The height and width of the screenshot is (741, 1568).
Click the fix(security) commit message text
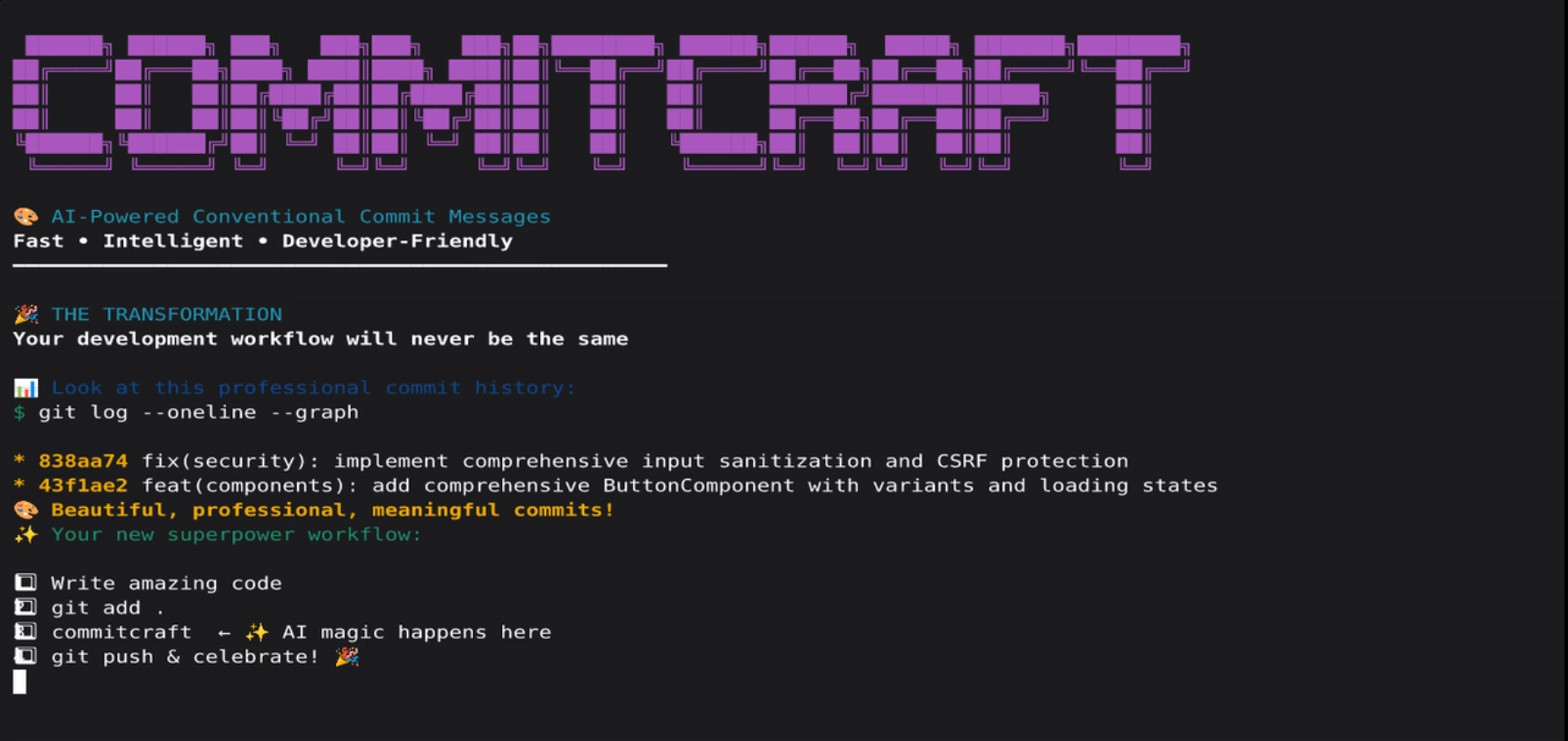coord(635,461)
